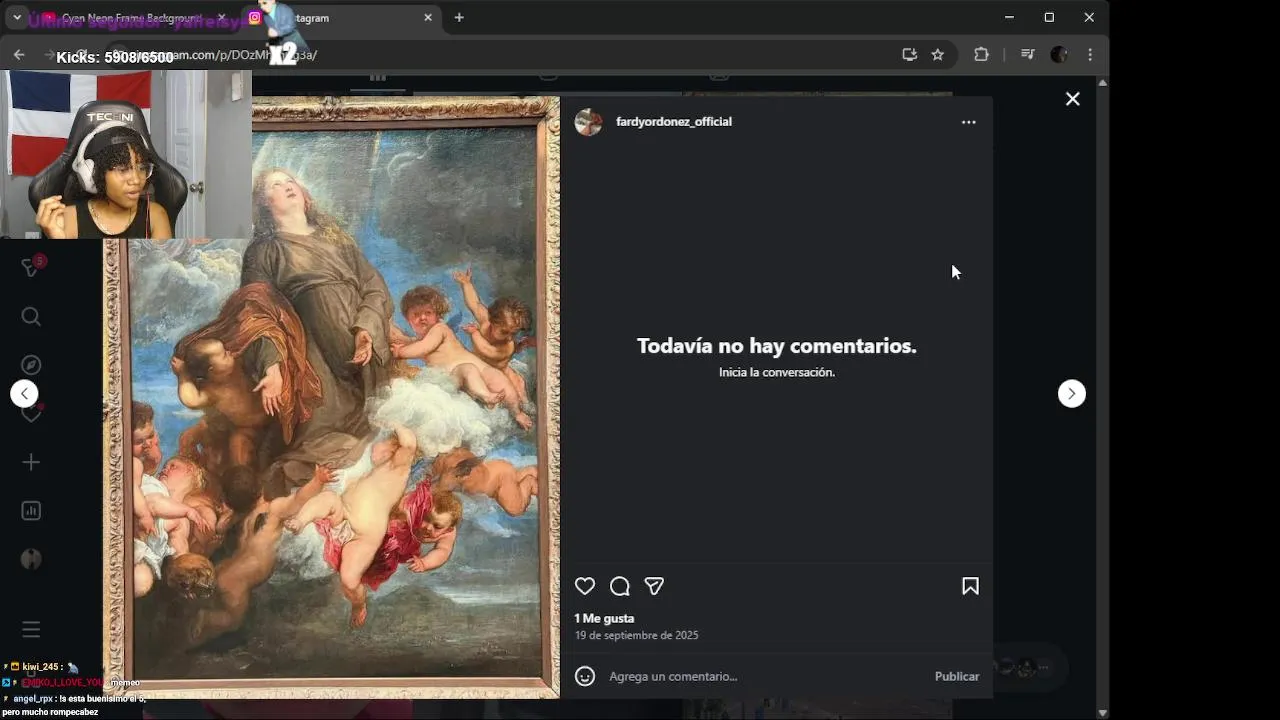Click the 'Inicia la conversación.' text
The image size is (1280, 720).
tap(777, 372)
